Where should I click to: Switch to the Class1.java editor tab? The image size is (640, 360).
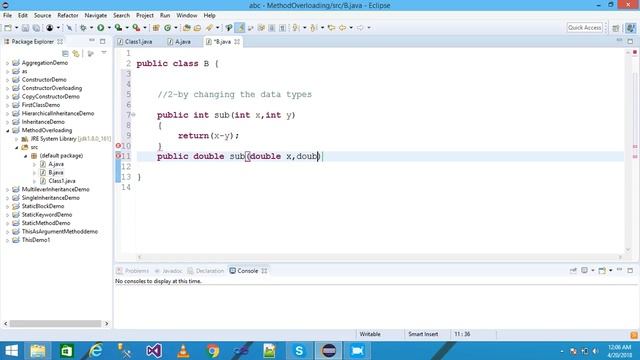(135, 42)
